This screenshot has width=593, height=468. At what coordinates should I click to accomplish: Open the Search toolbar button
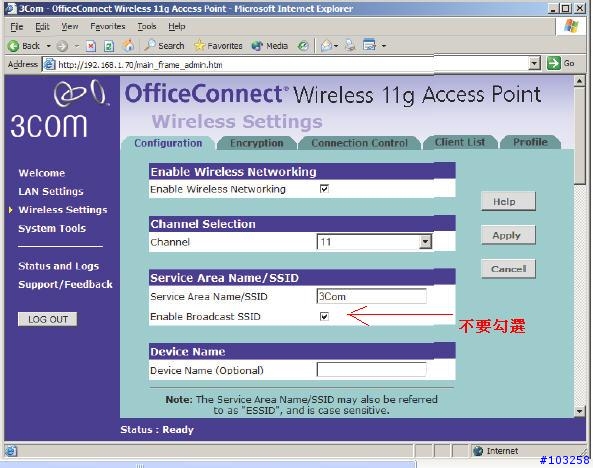[x=164, y=46]
